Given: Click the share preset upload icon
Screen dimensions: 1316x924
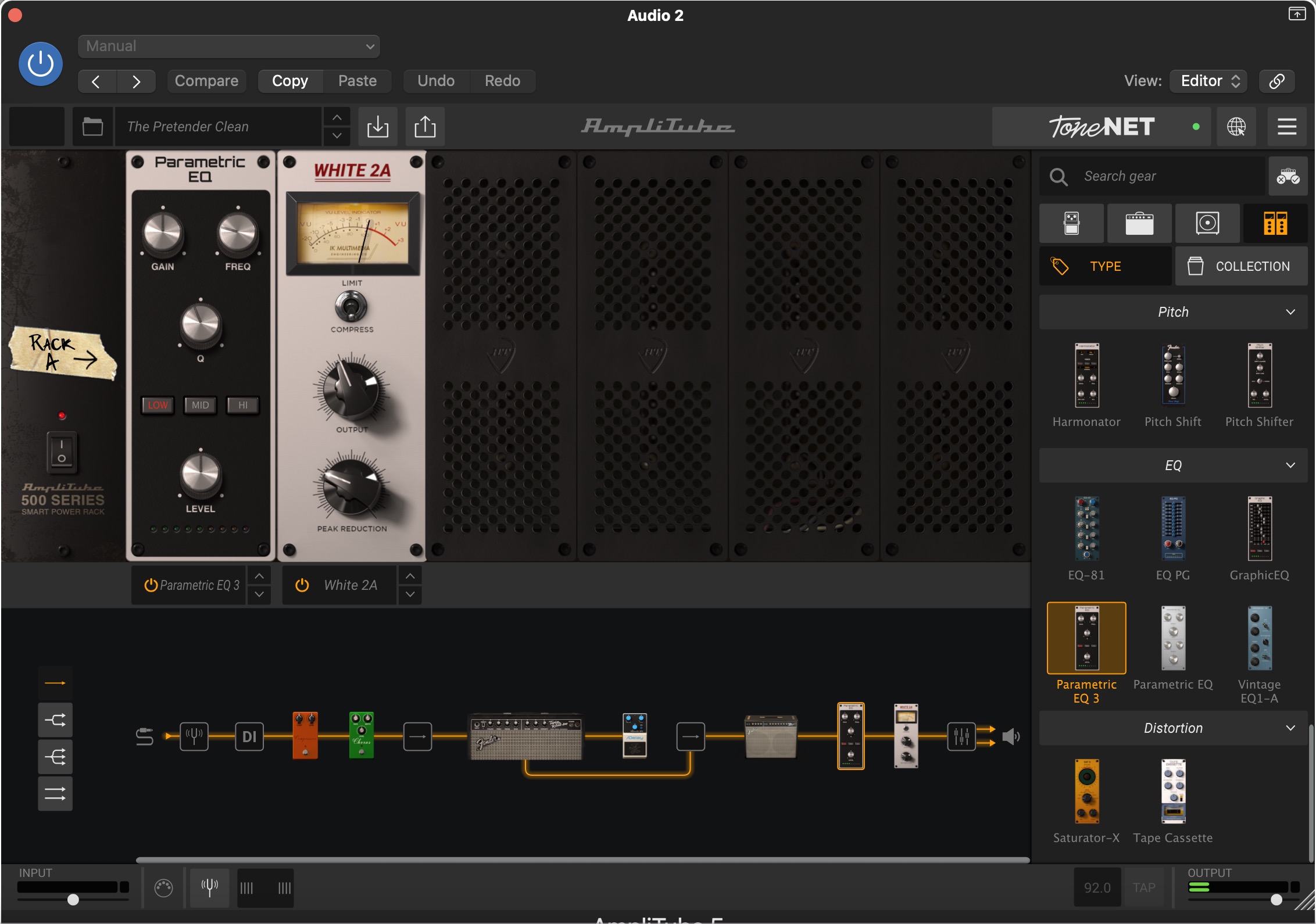Looking at the screenshot, I should 425,126.
